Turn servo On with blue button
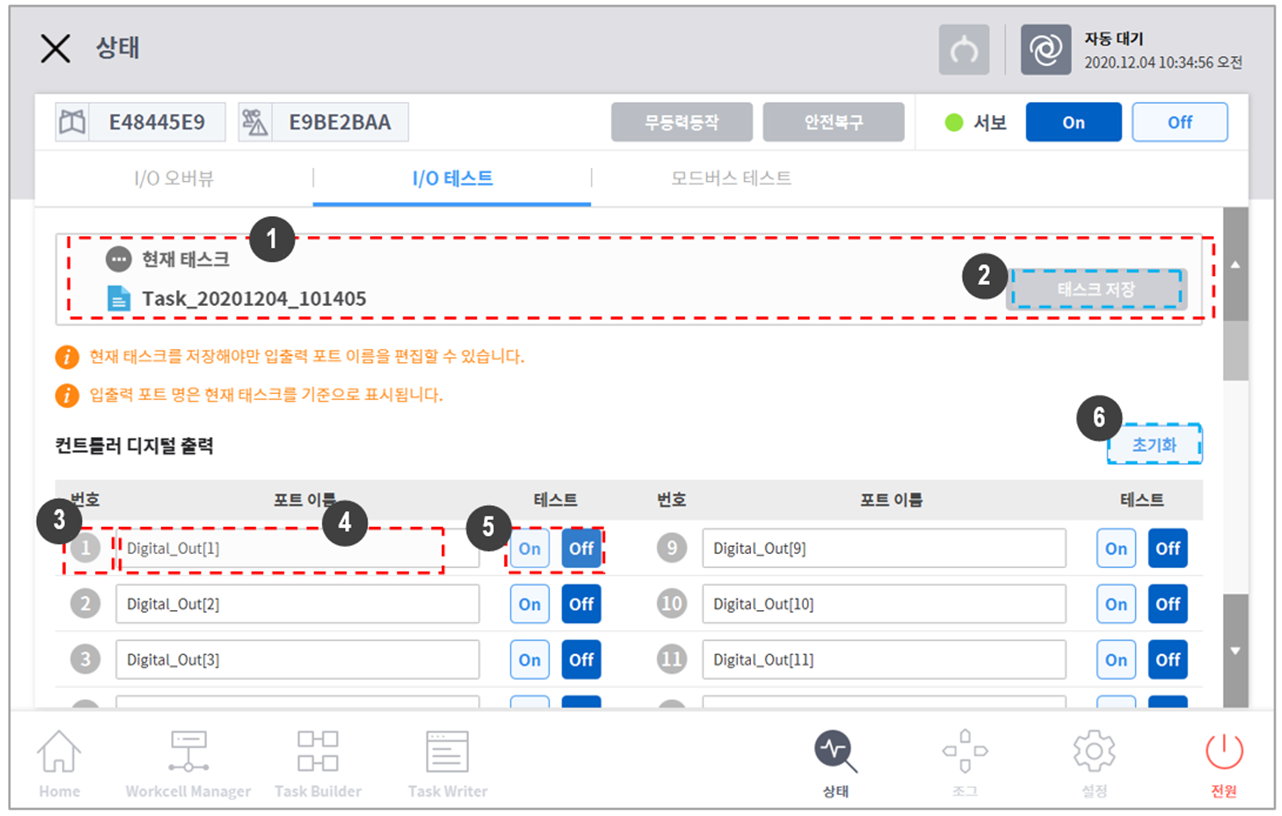Image resolution: width=1282 pixels, height=816 pixels. (x=1073, y=122)
